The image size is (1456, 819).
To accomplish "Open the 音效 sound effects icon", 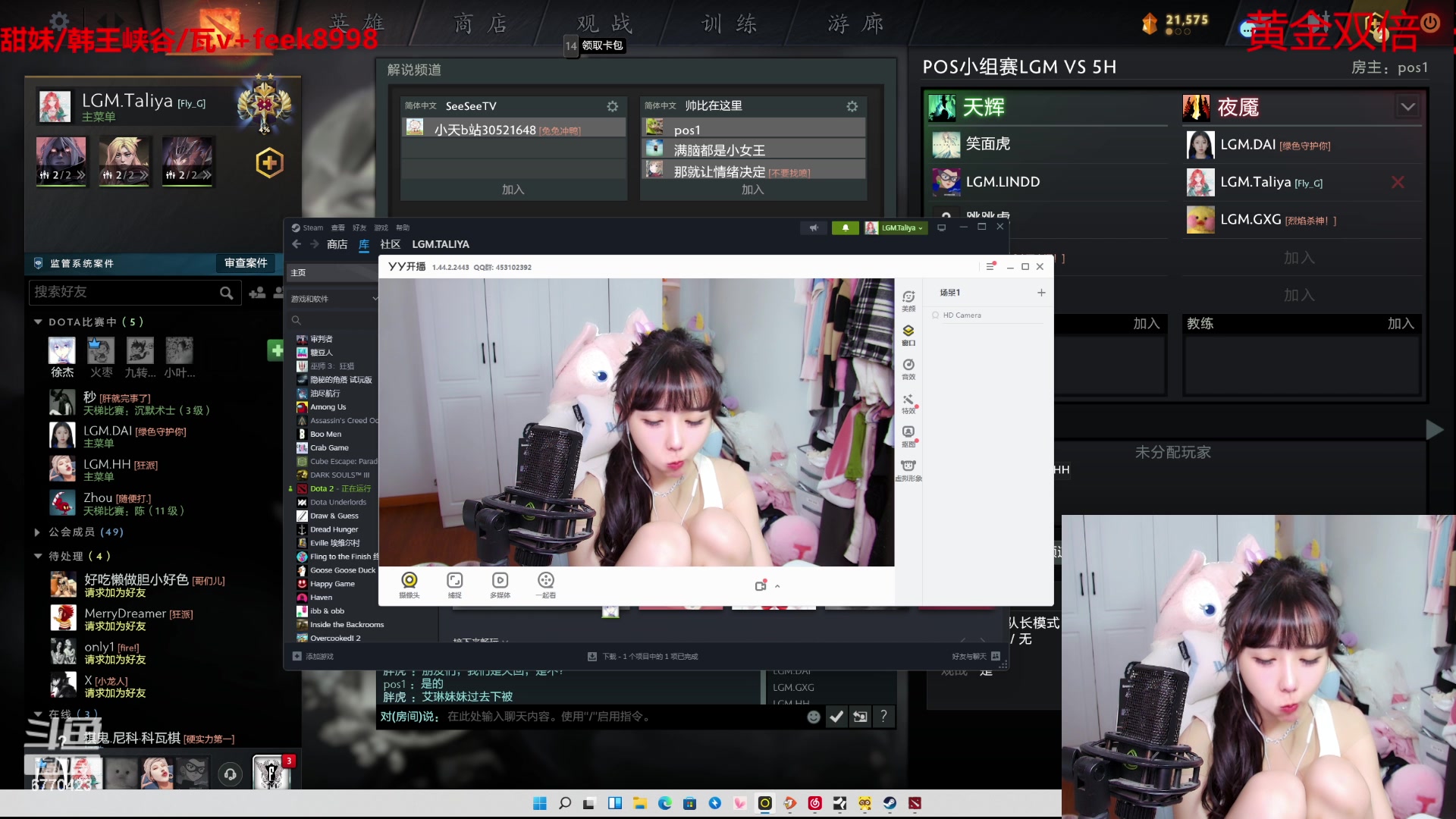I will pyautogui.click(x=908, y=368).
